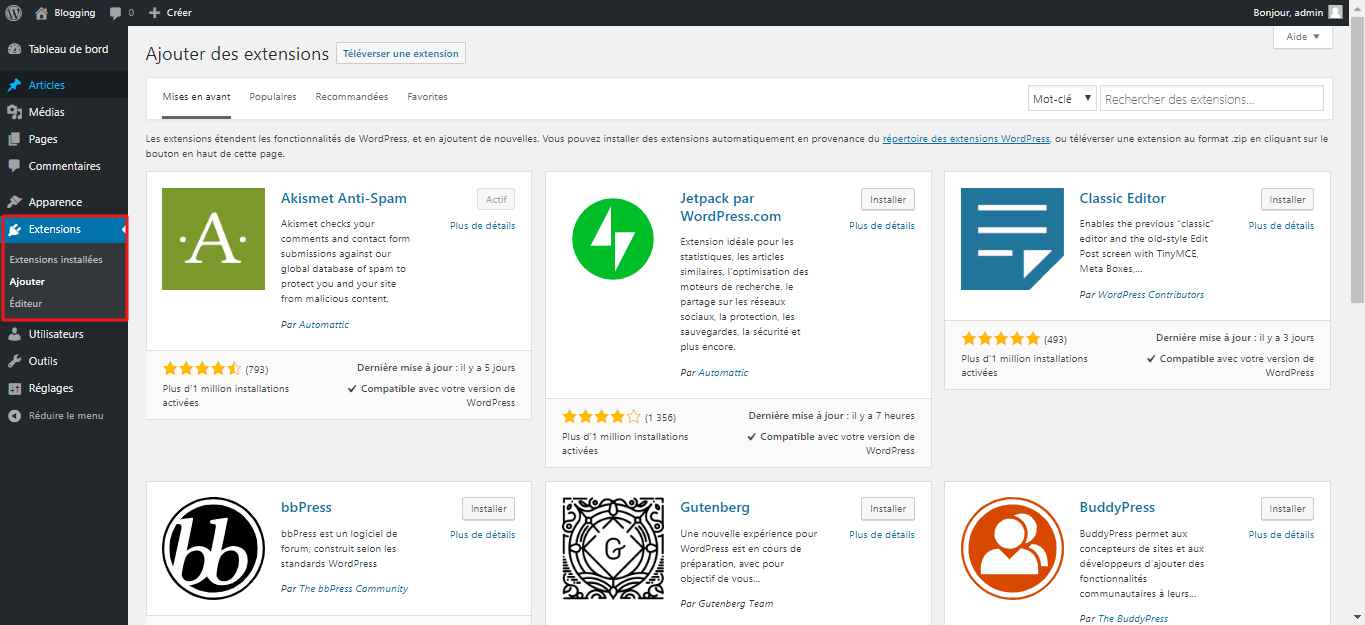Open the Classic Editor title link
Image resolution: width=1365 pixels, height=625 pixels.
coord(1123,198)
